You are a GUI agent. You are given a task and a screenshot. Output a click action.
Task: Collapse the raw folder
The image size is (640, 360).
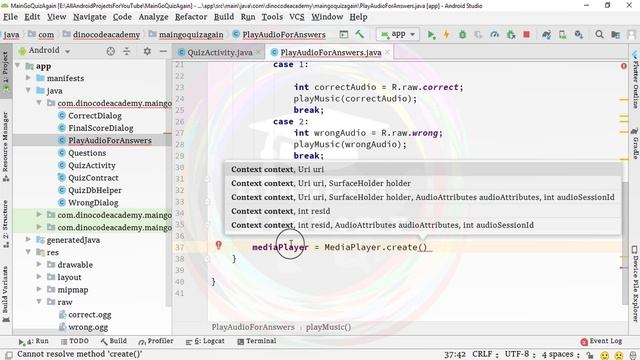coord(39,302)
